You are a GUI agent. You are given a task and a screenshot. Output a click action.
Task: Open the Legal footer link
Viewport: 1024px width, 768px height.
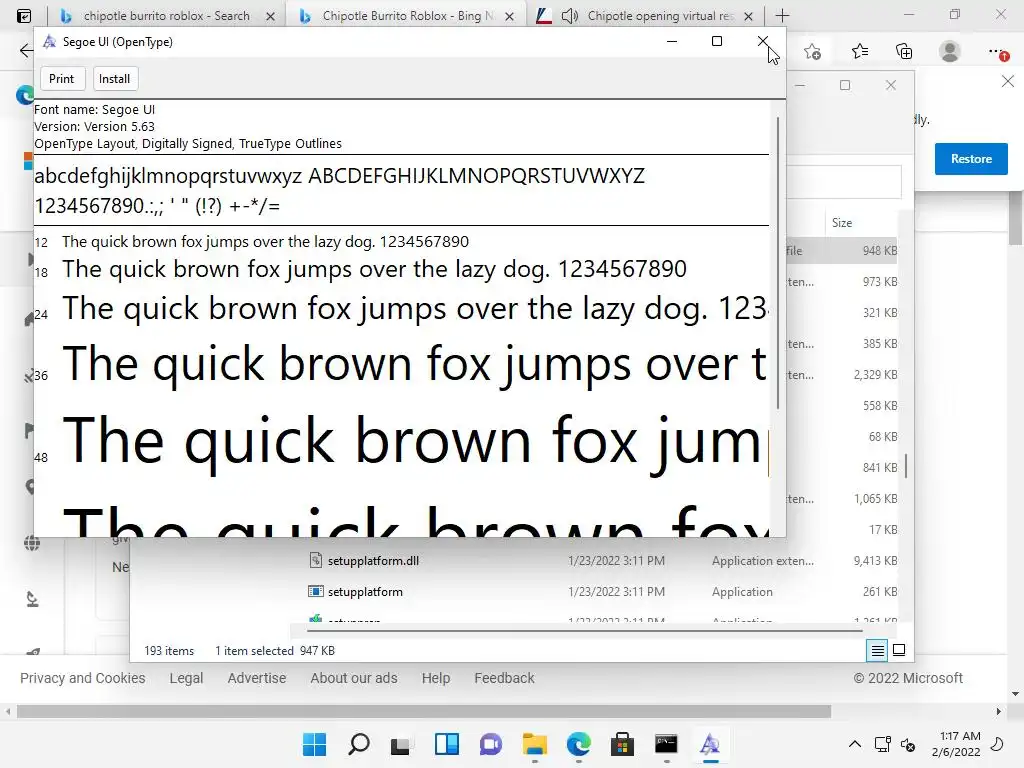tap(186, 679)
